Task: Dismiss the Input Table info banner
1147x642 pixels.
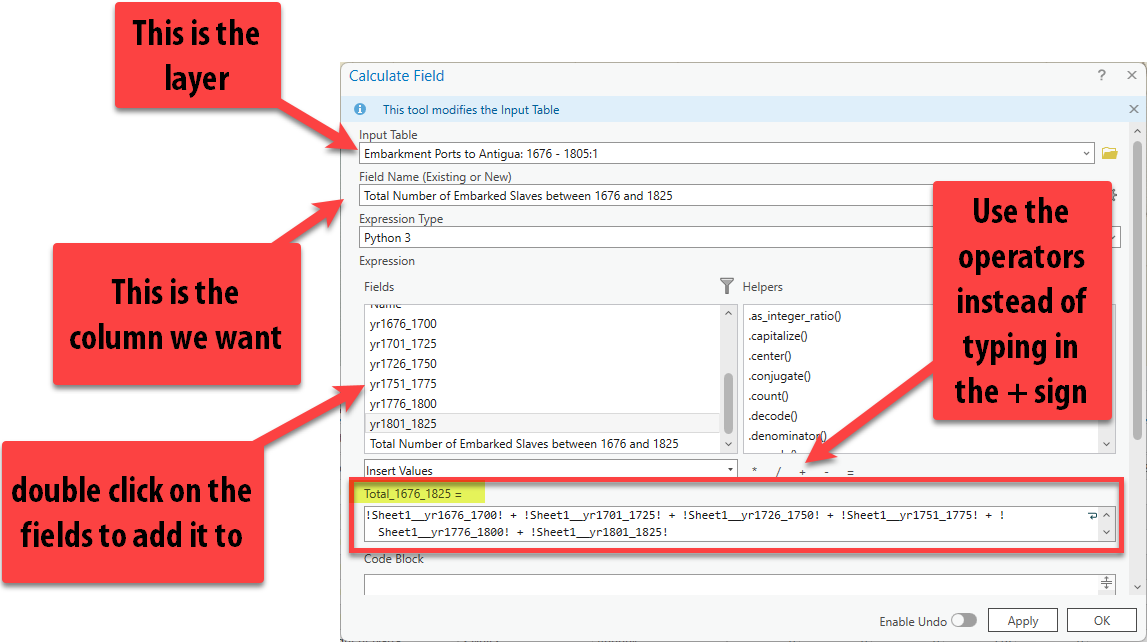Action: coord(1133,109)
